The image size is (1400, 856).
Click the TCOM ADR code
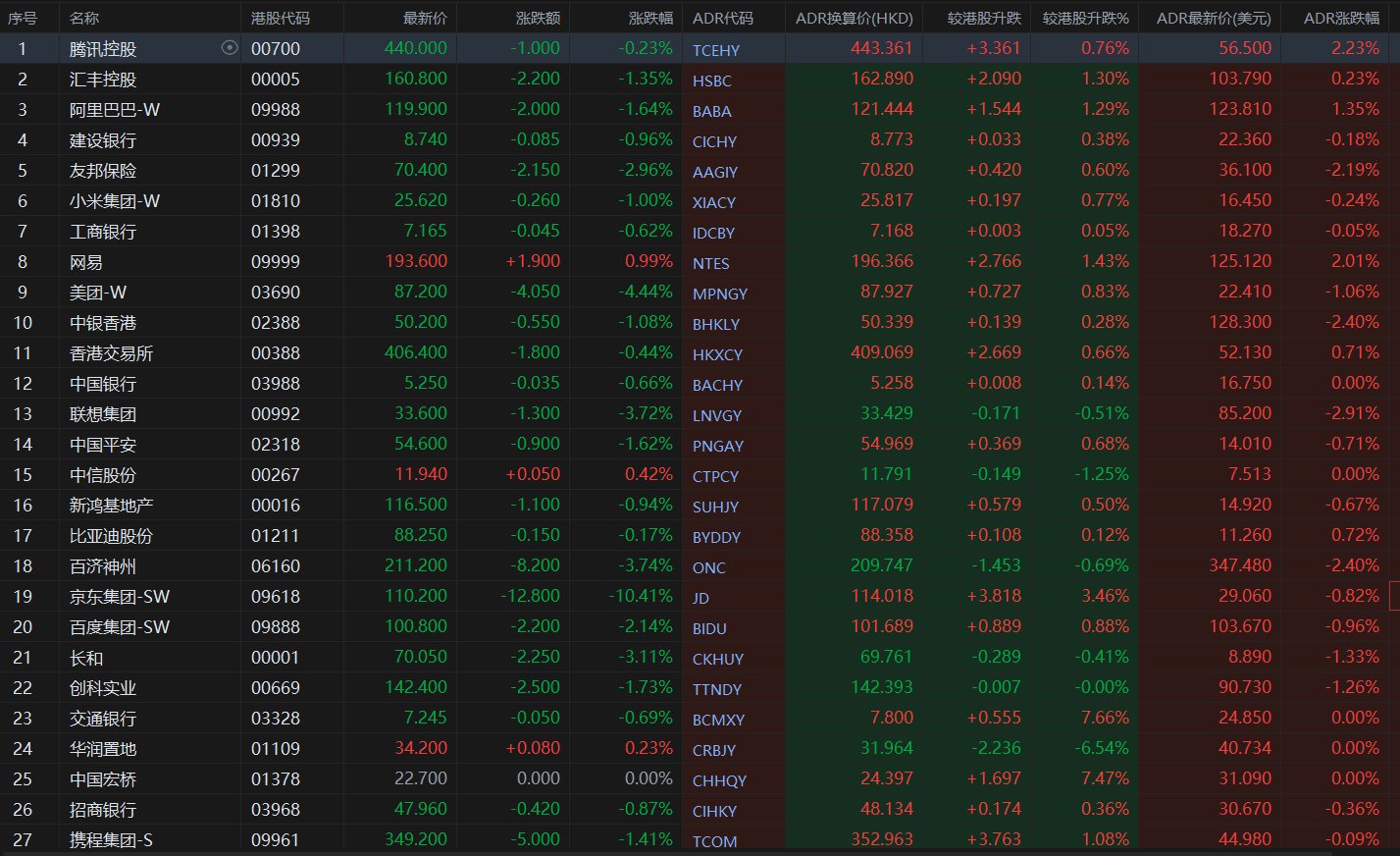(x=715, y=841)
